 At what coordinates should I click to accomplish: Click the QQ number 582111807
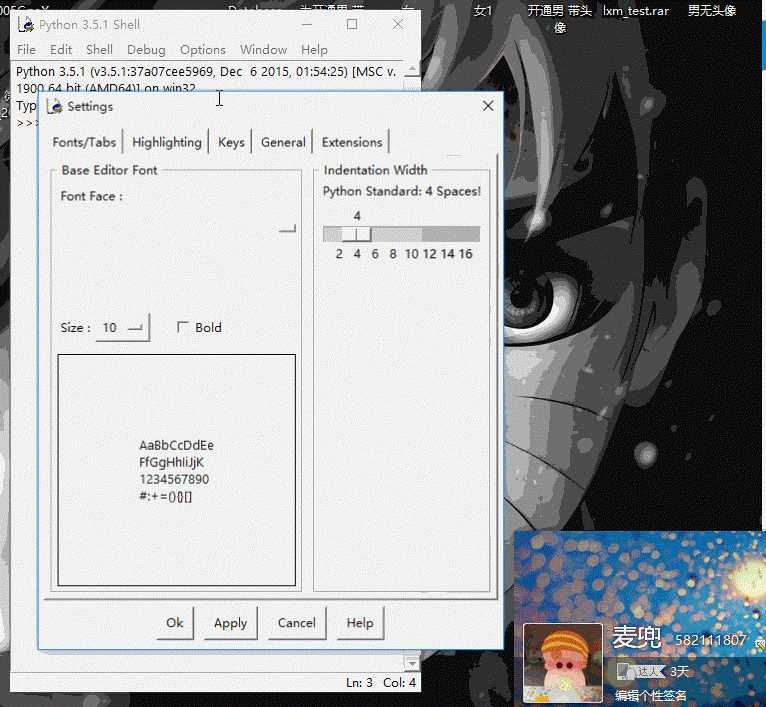click(x=711, y=640)
